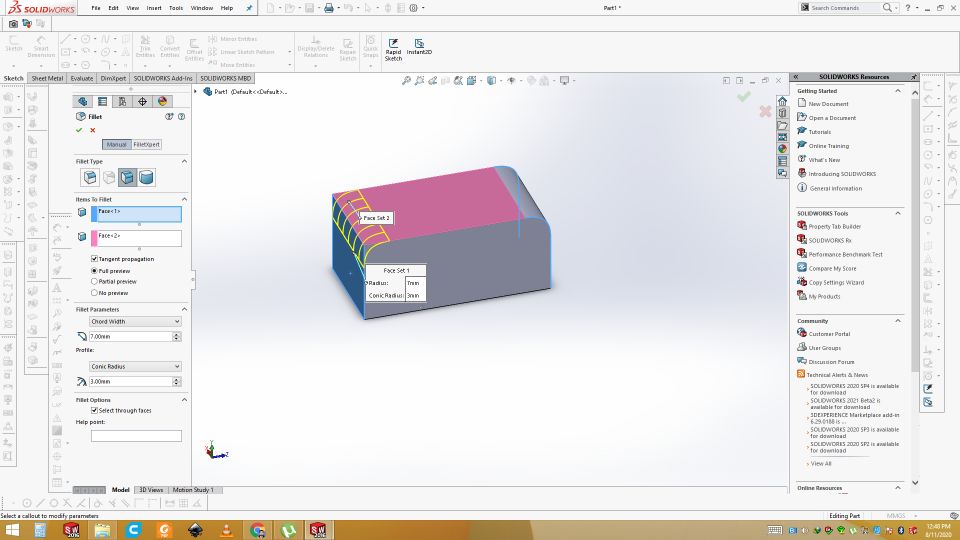960x540 pixels.
Task: Select the Partial preview radio button
Action: [x=94, y=282]
